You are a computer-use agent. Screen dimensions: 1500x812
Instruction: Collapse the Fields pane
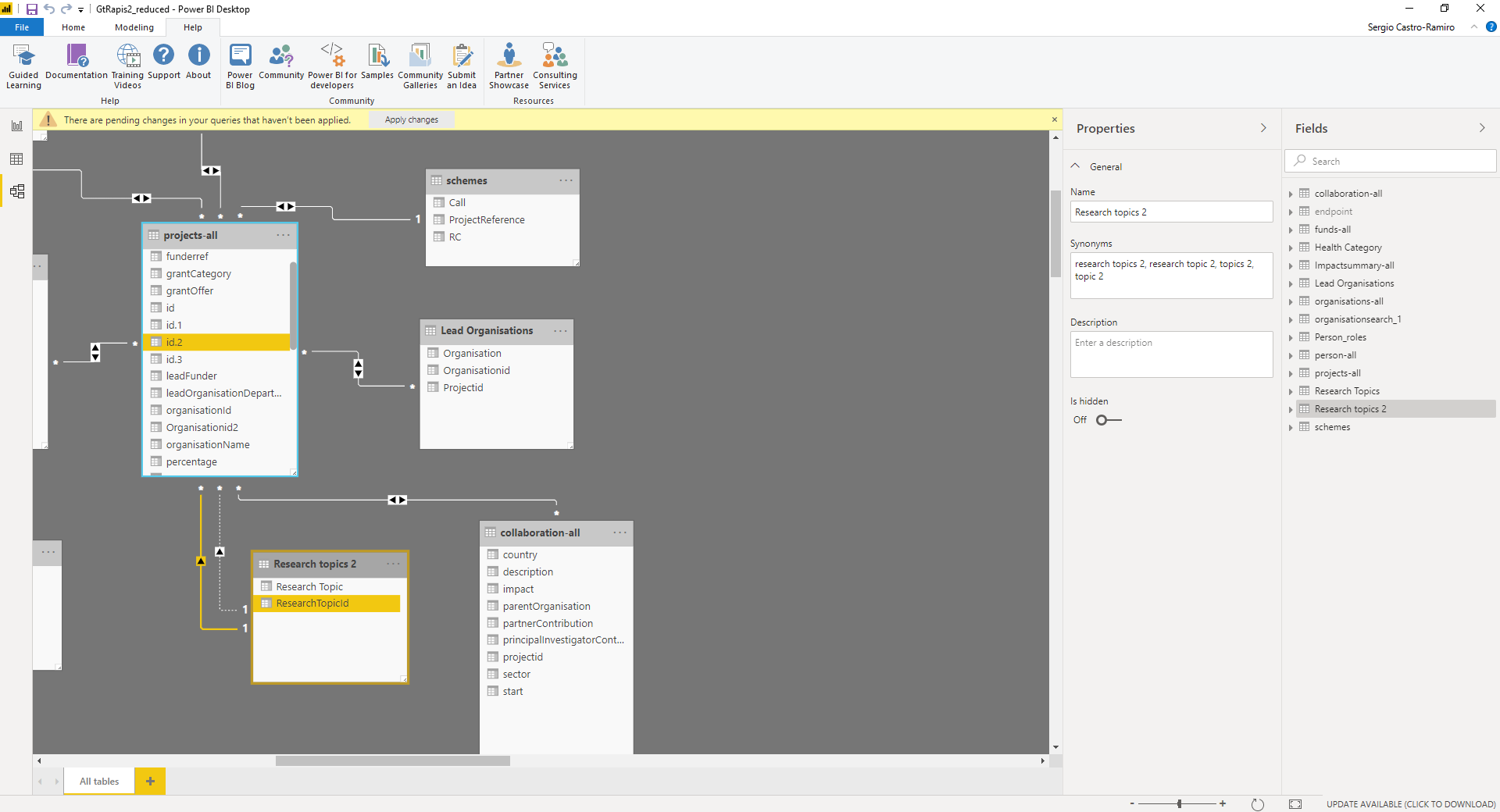click(1482, 128)
